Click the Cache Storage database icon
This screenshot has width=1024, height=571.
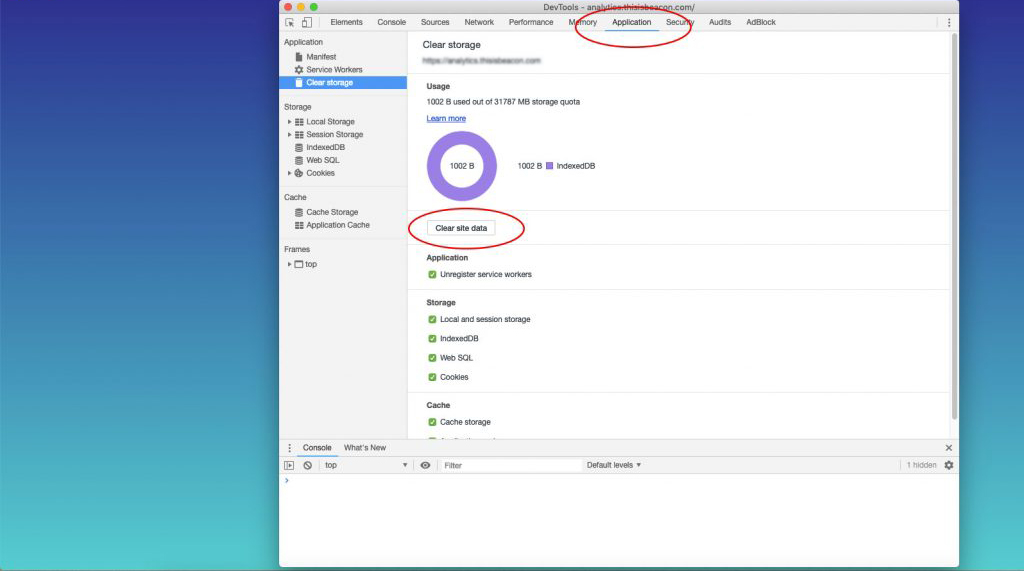click(299, 212)
